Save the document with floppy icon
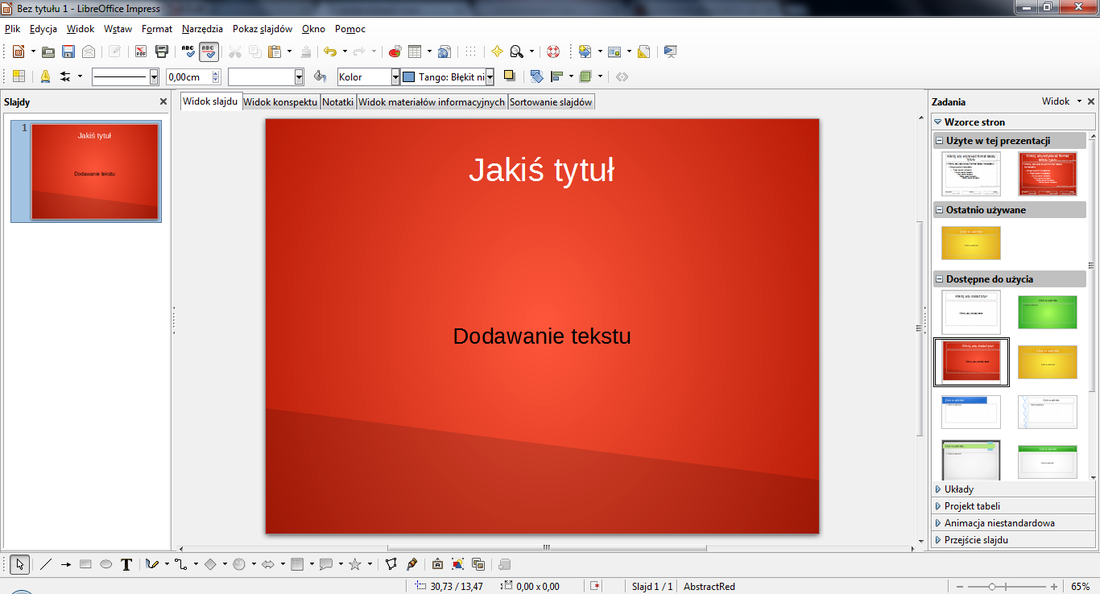This screenshot has height=594, width=1100. tap(68, 51)
